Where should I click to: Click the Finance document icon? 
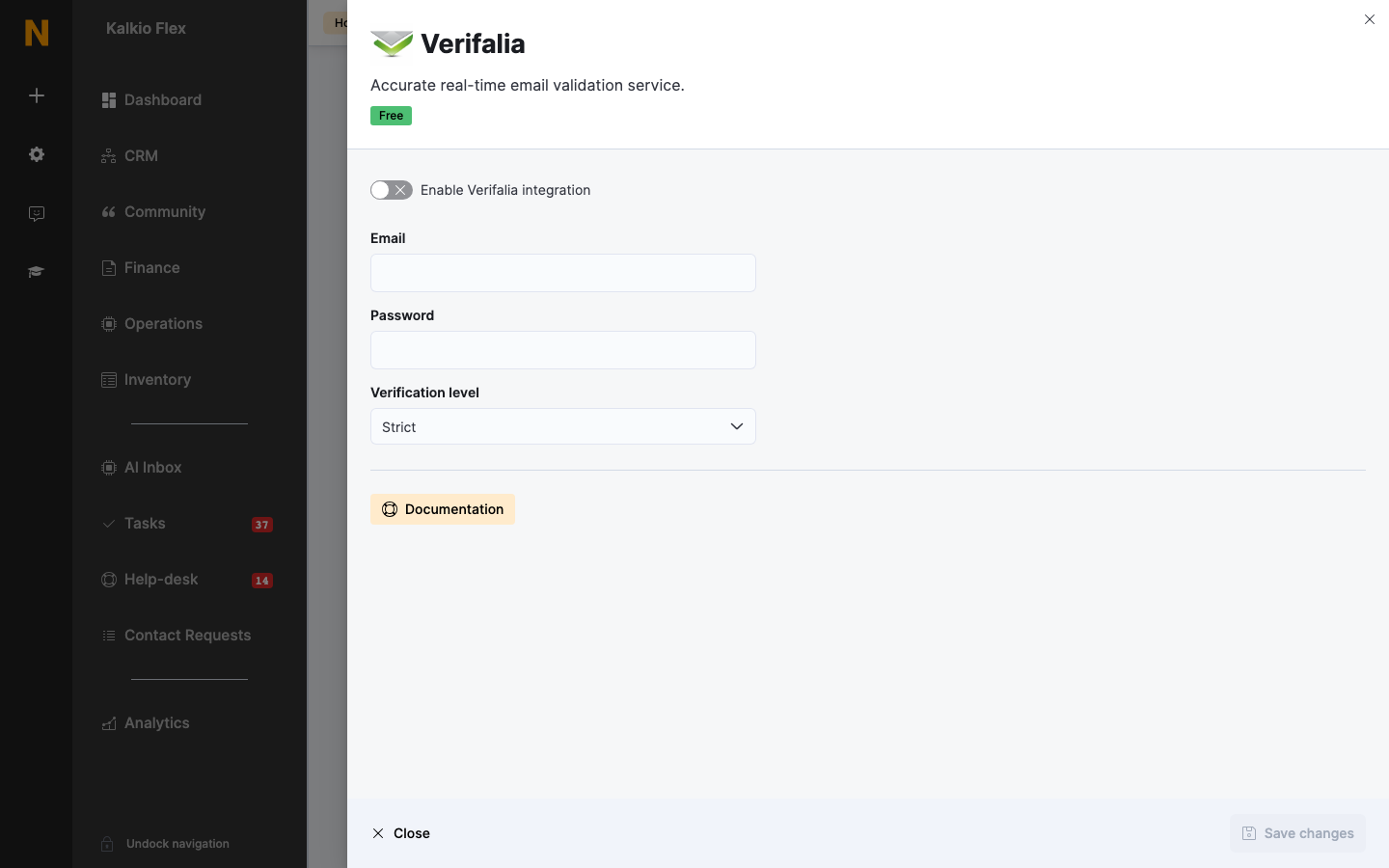109,268
